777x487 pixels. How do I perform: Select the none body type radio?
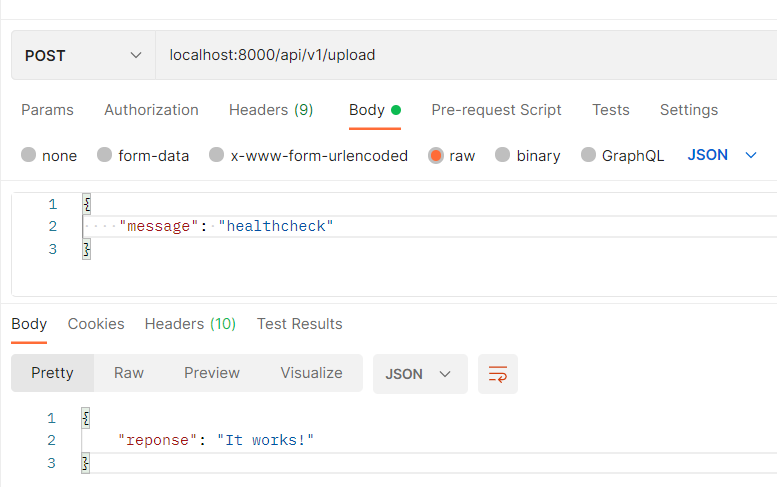pos(29,155)
